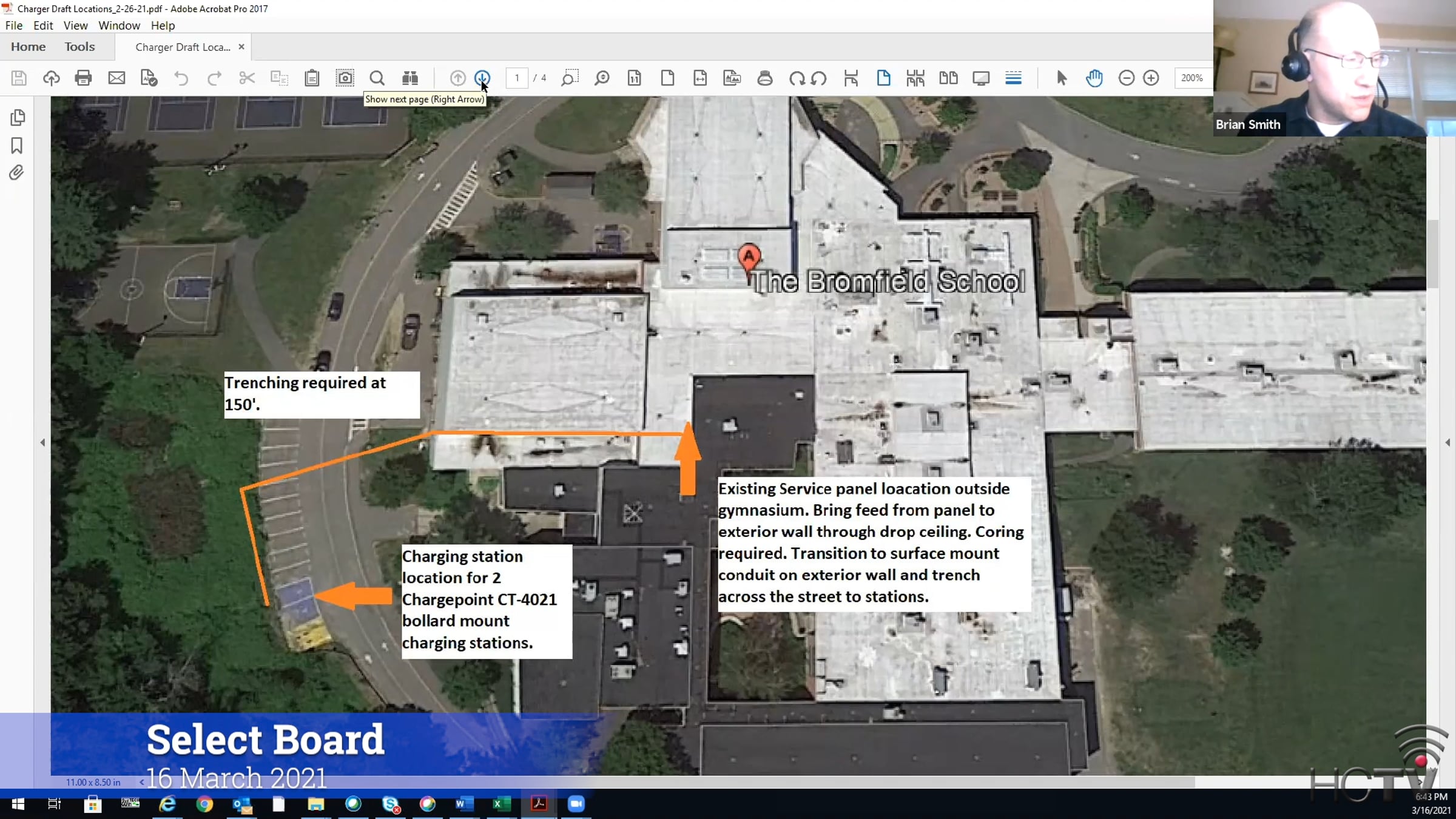This screenshot has width=1456, height=819.
Task: Launch Google Chrome from the taskbar
Action: pyautogui.click(x=205, y=804)
